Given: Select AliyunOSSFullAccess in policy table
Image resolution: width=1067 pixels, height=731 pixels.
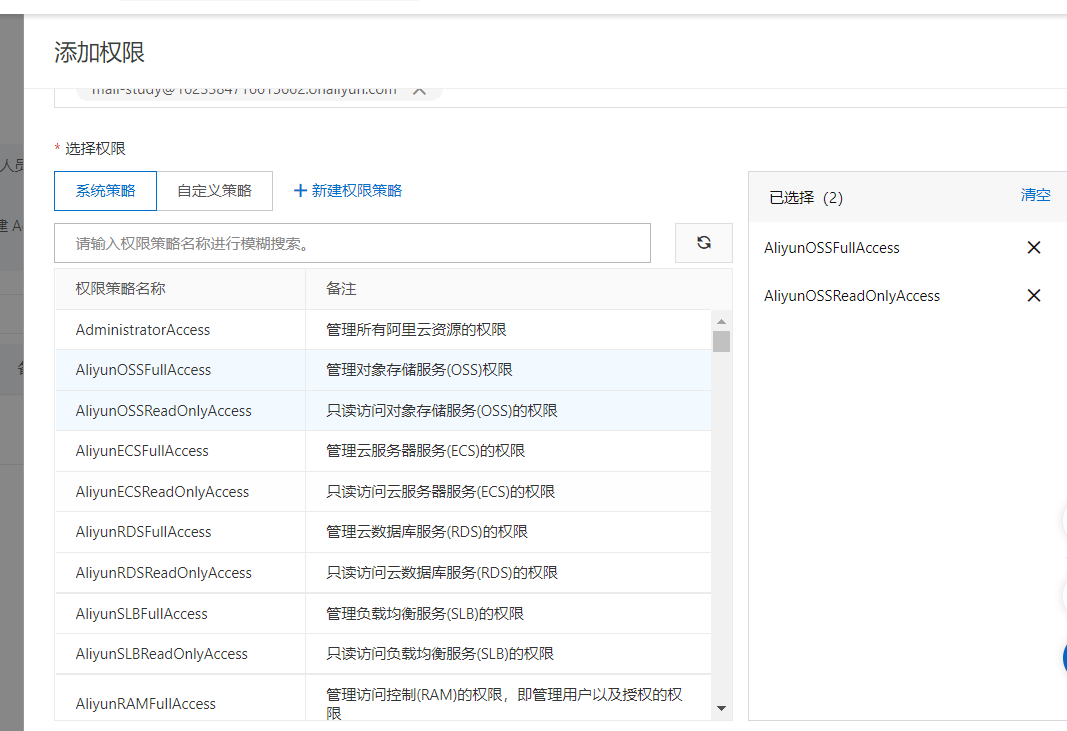Looking at the screenshot, I should coord(384,370).
